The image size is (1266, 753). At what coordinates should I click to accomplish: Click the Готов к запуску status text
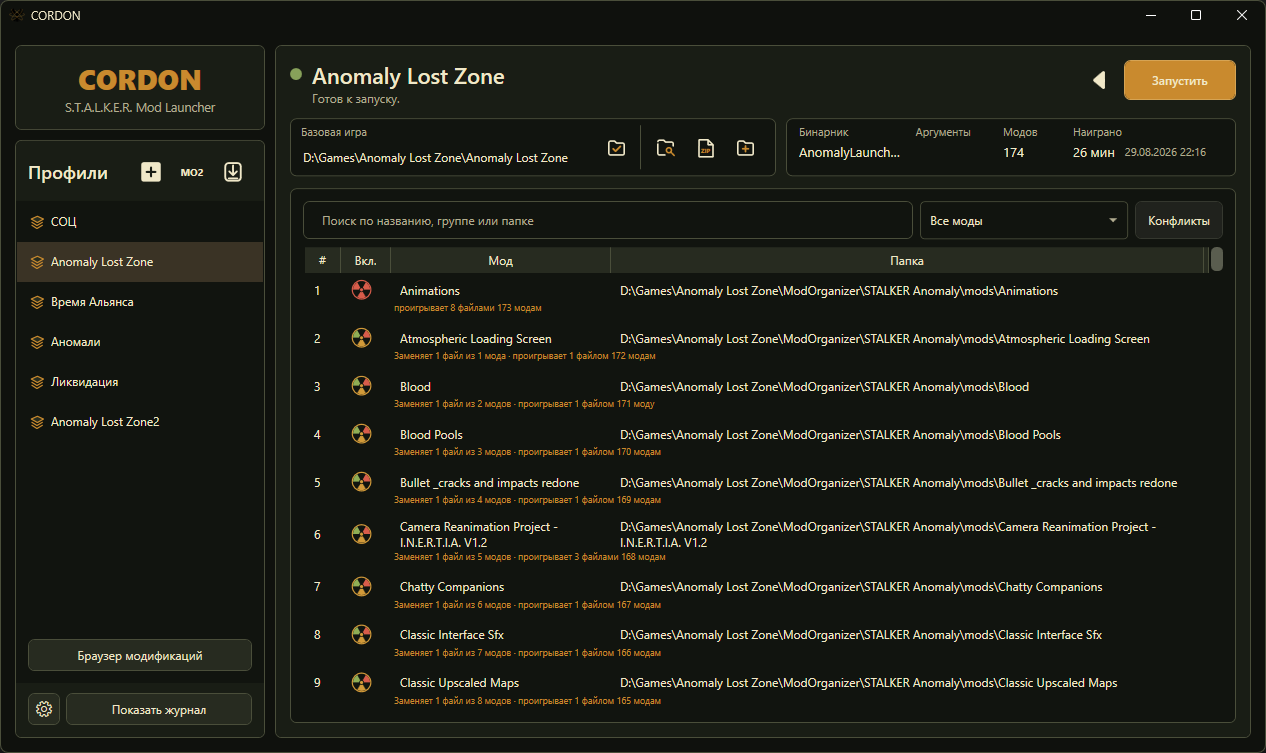point(355,99)
